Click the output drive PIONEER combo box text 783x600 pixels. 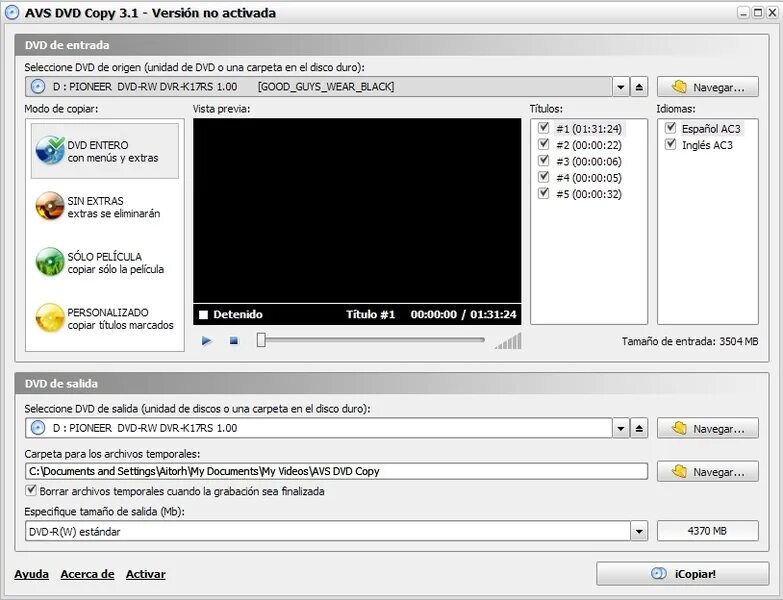(145, 428)
